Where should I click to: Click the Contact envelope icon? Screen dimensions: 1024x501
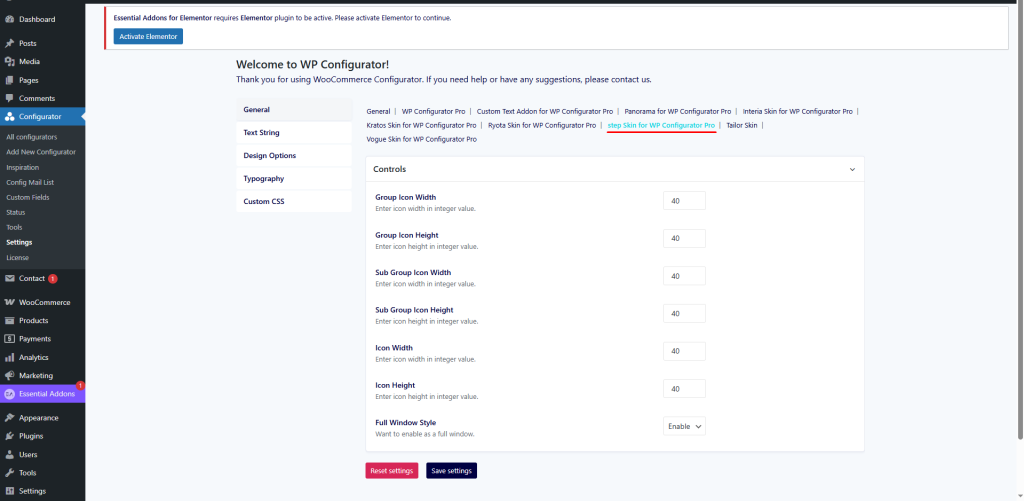pos(10,278)
